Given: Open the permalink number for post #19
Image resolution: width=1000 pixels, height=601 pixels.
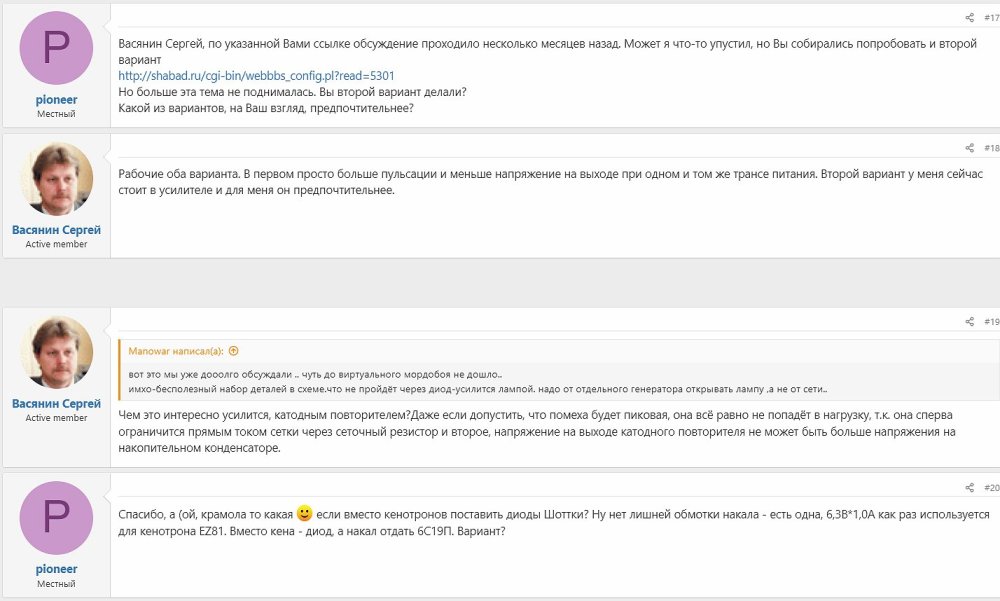Looking at the screenshot, I should pos(991,322).
